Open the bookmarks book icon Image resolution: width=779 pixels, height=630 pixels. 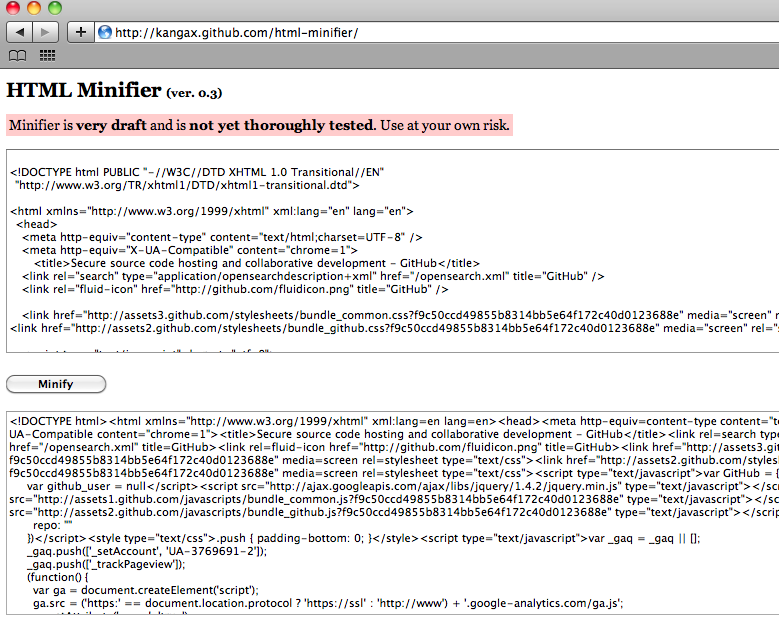[17, 56]
